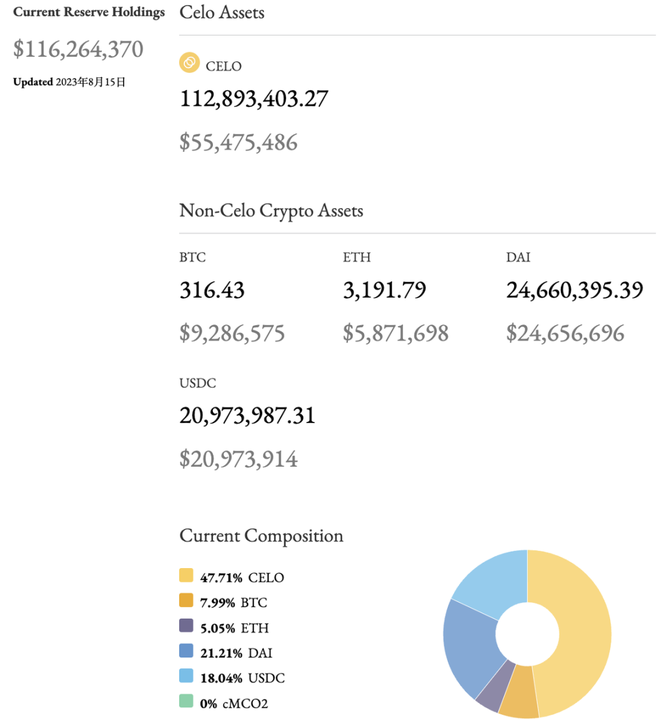The width and height of the screenshot is (672, 720).
Task: Click the USDC holdings value 20,973,987.31
Action: click(247, 416)
